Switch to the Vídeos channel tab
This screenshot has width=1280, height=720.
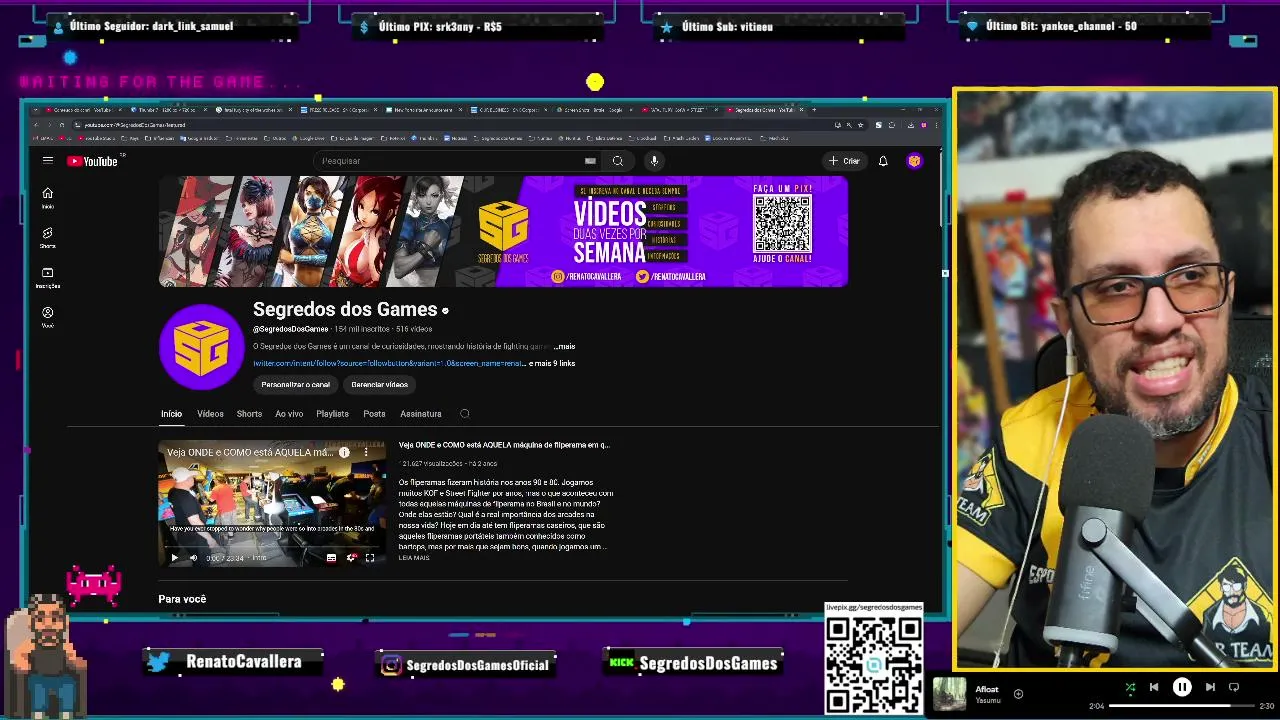(x=210, y=414)
